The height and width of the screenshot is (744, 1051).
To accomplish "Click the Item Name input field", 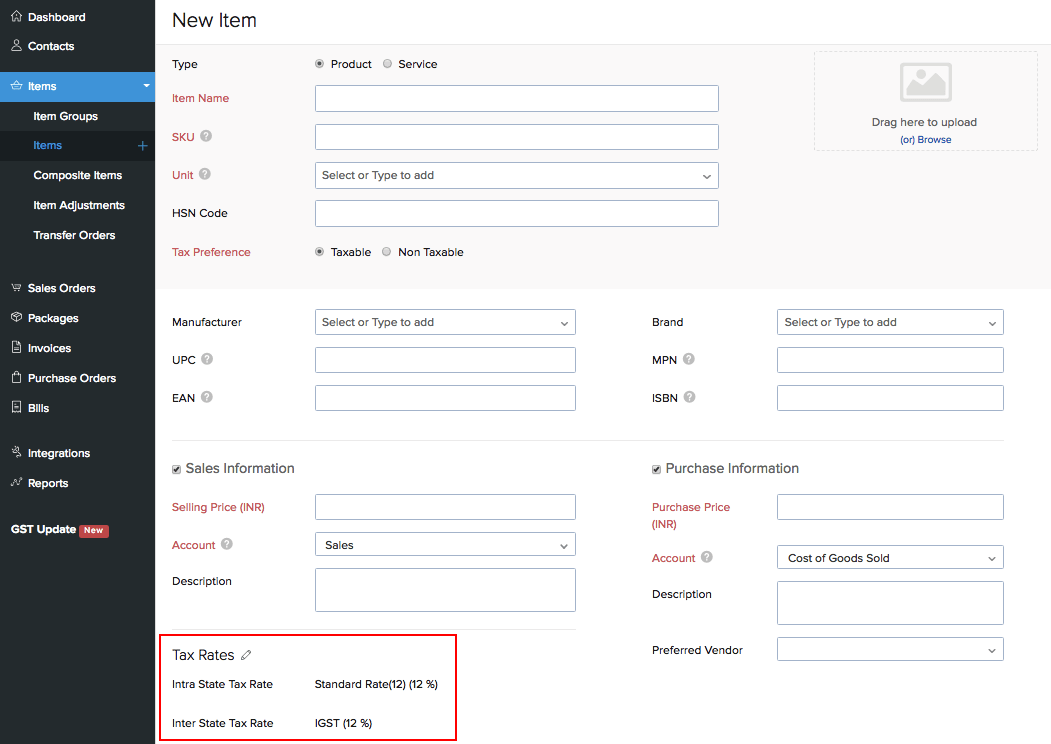I will point(516,98).
